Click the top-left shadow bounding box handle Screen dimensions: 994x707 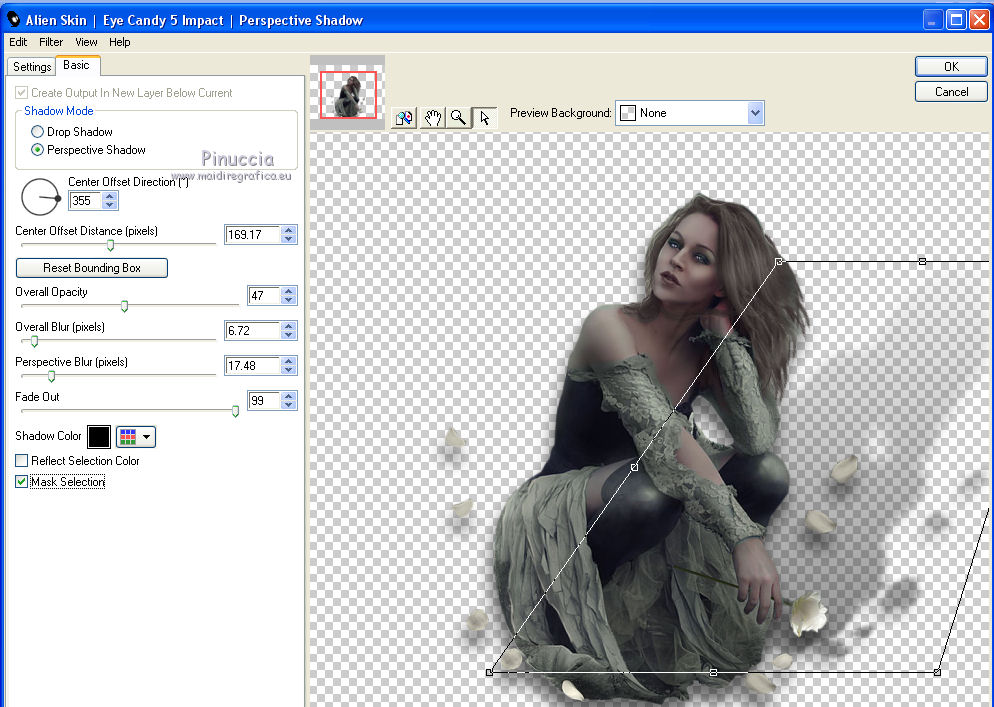click(779, 261)
